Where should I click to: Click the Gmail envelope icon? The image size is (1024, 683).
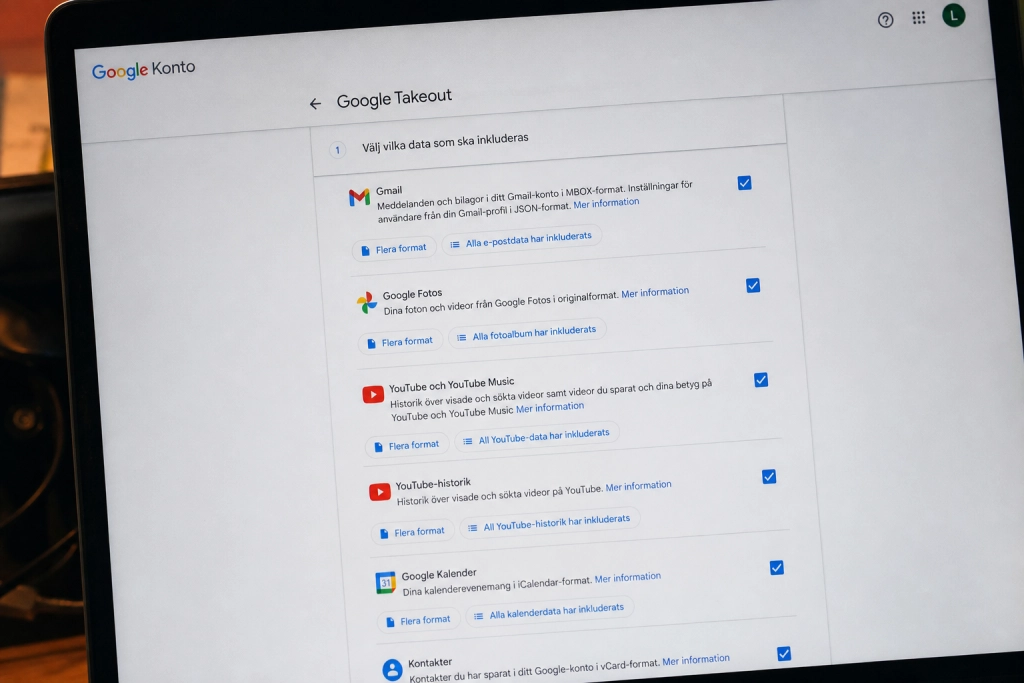[359, 197]
